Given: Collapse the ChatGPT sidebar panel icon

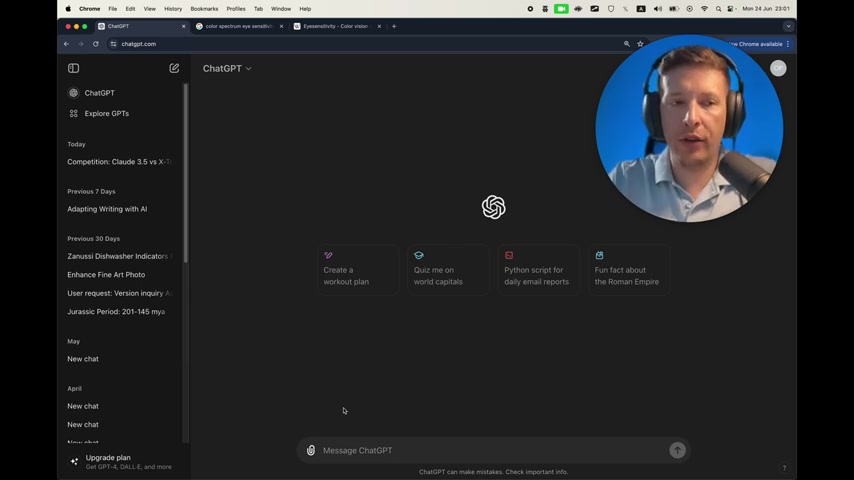Looking at the screenshot, I should 74,68.
